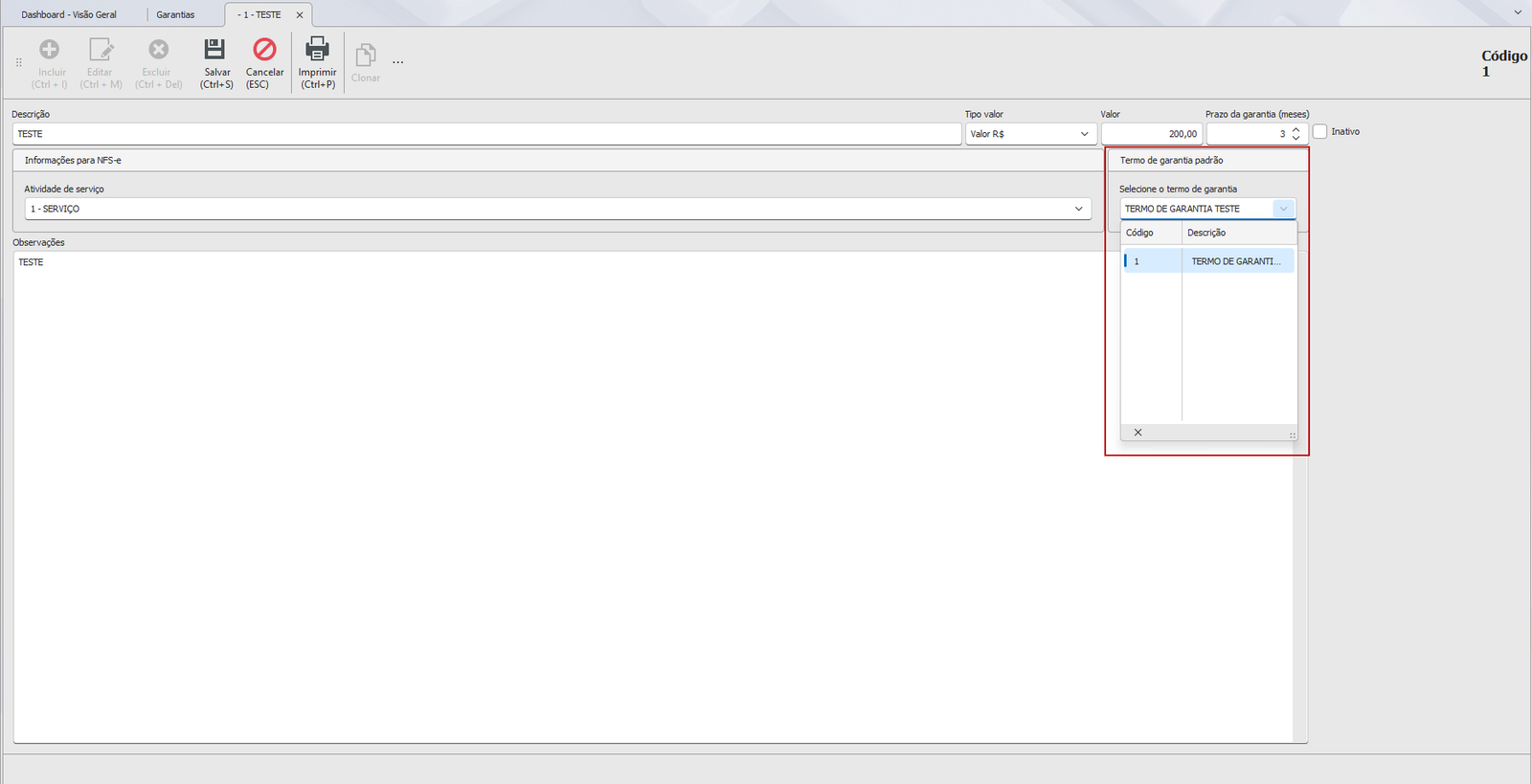
Task: Click inside the Observações text area
Action: tap(652, 497)
